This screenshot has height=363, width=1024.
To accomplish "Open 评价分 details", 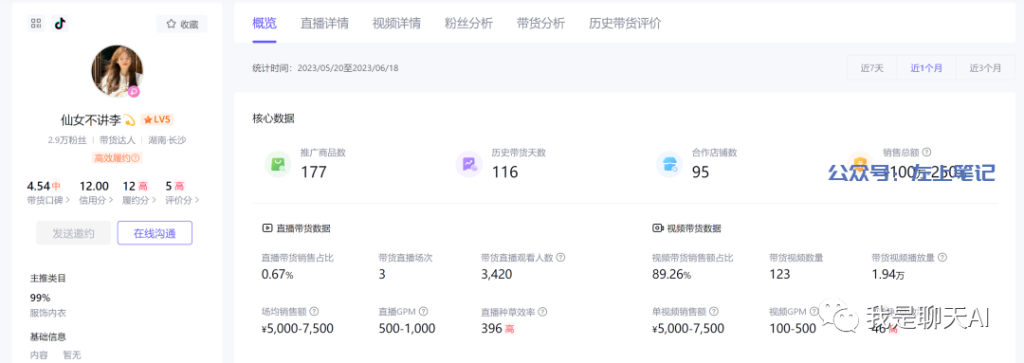I will [182, 200].
